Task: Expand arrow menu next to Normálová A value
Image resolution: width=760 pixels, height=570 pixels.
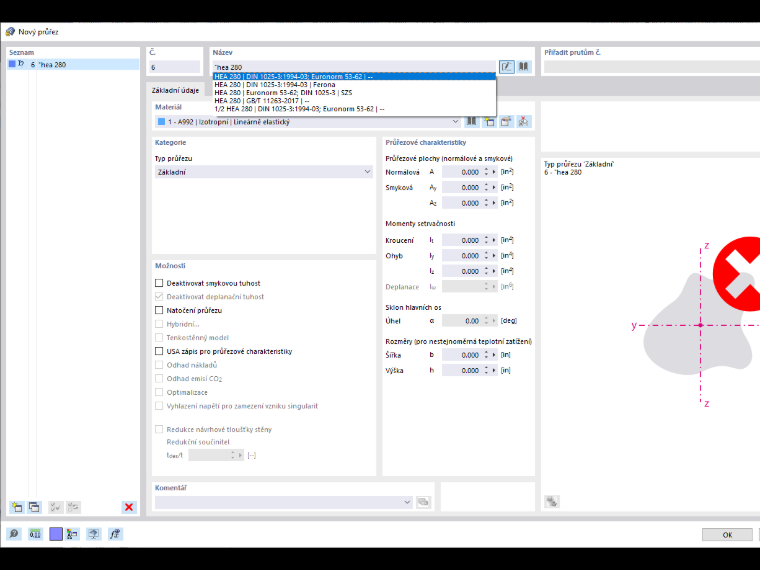Action: click(x=494, y=172)
